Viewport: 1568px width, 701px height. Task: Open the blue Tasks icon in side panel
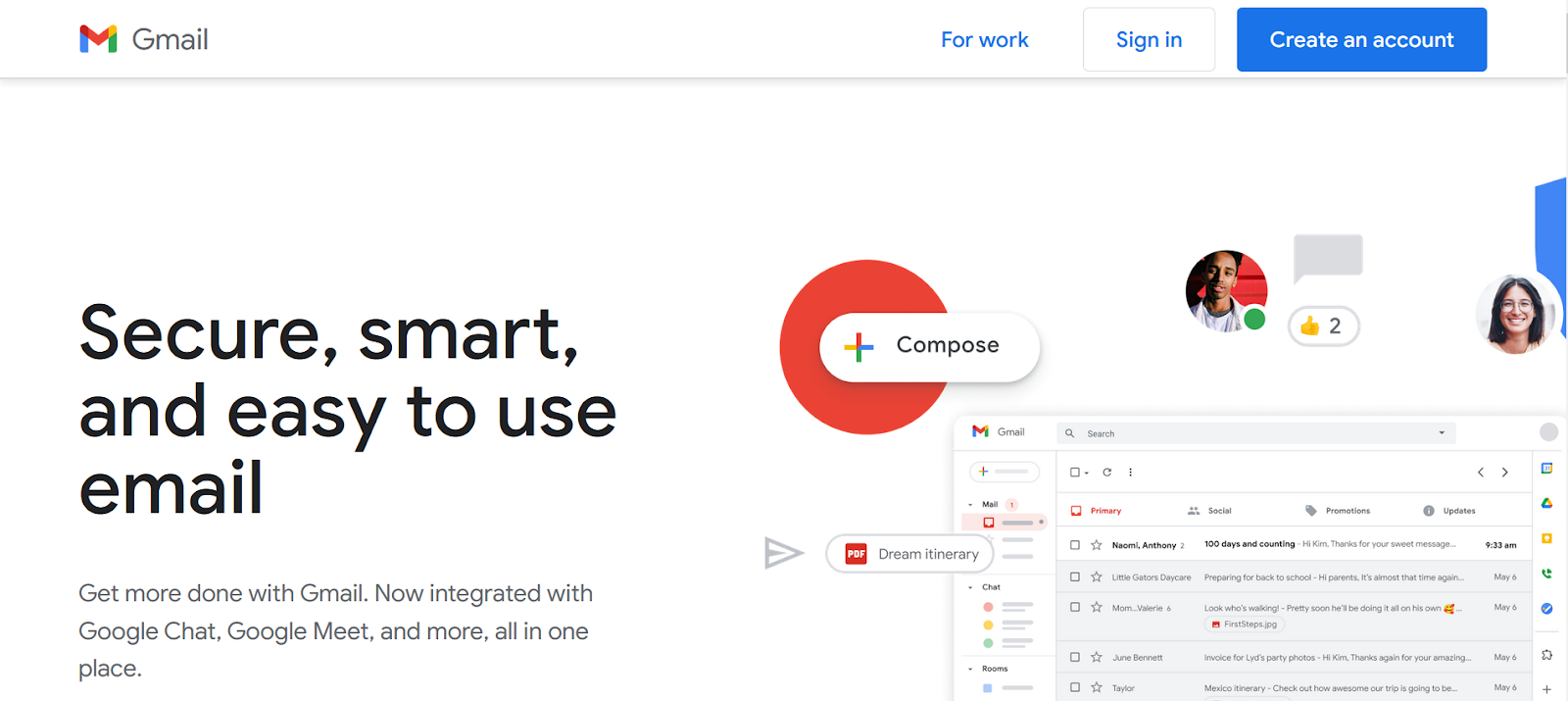[1546, 609]
